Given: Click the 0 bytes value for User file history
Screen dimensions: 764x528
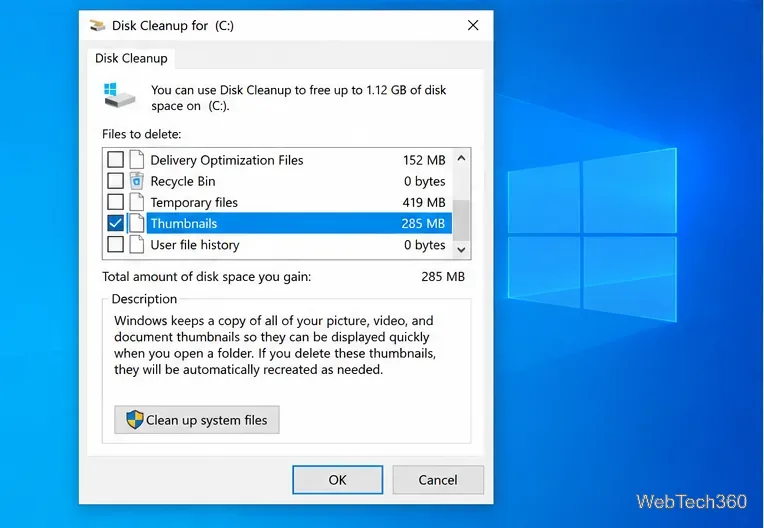Looking at the screenshot, I should point(424,245).
